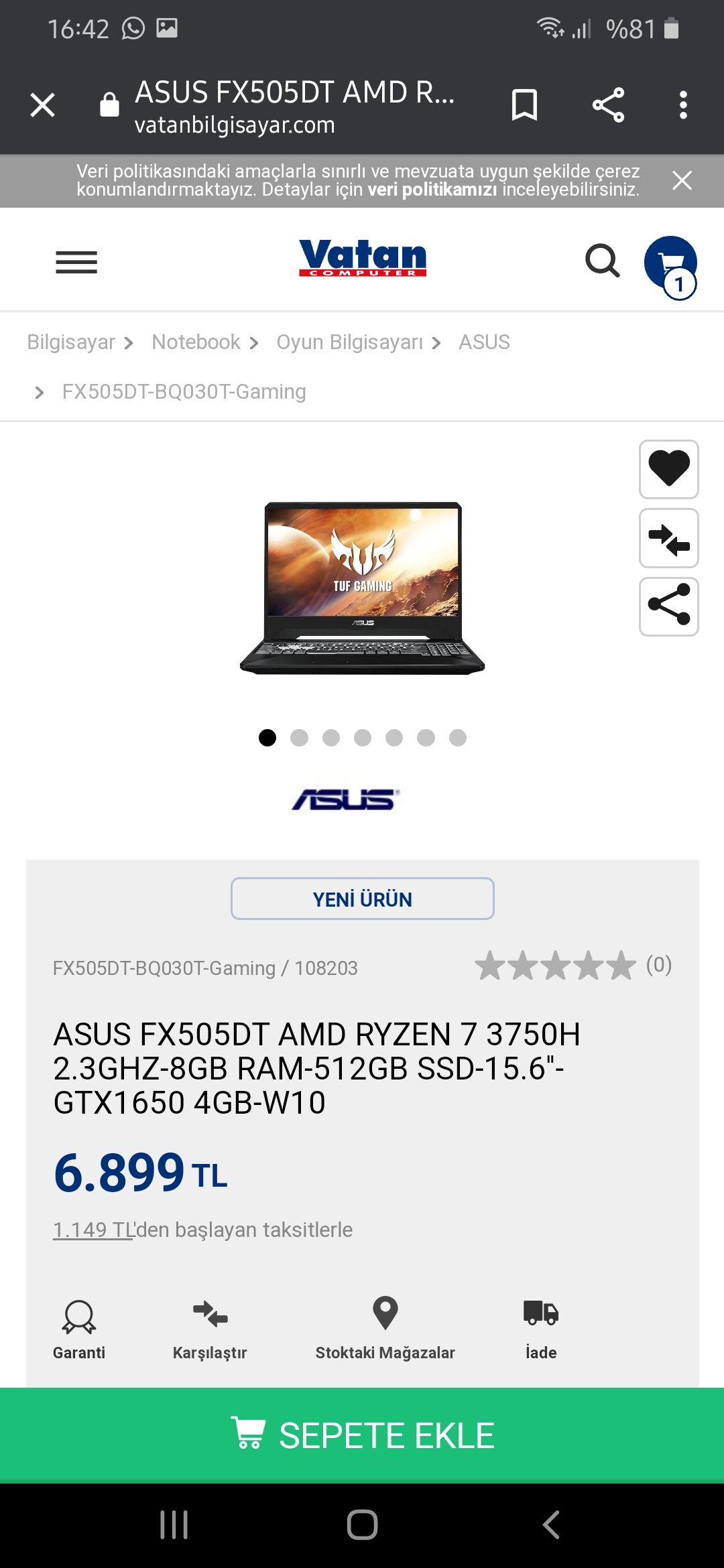724x1568 pixels.
Task: Add product to favorites with heart icon
Action: tap(669, 469)
